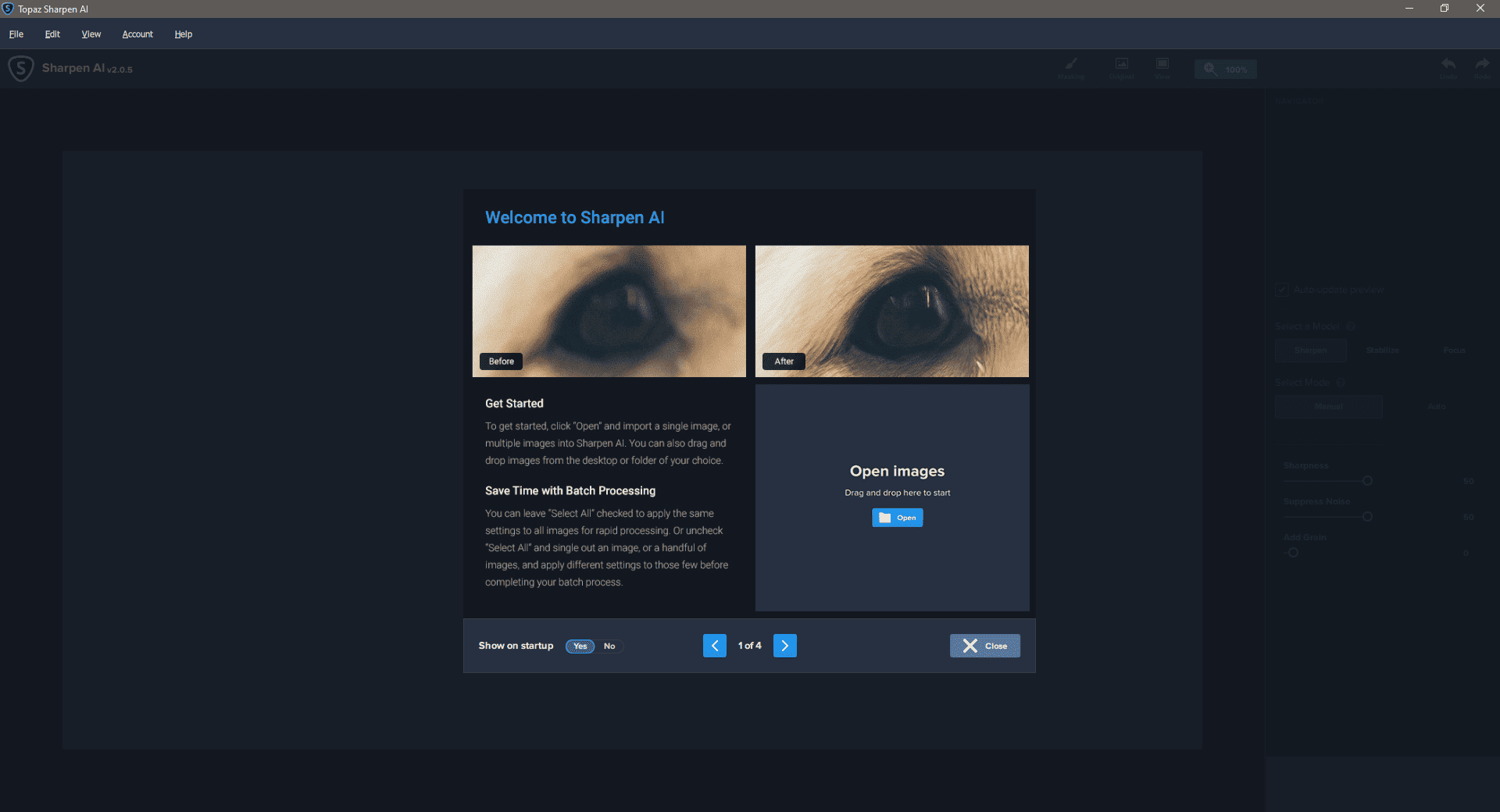Screen dimensions: 1500x812
Task: Select the Masking brush tool
Action: click(x=1071, y=68)
